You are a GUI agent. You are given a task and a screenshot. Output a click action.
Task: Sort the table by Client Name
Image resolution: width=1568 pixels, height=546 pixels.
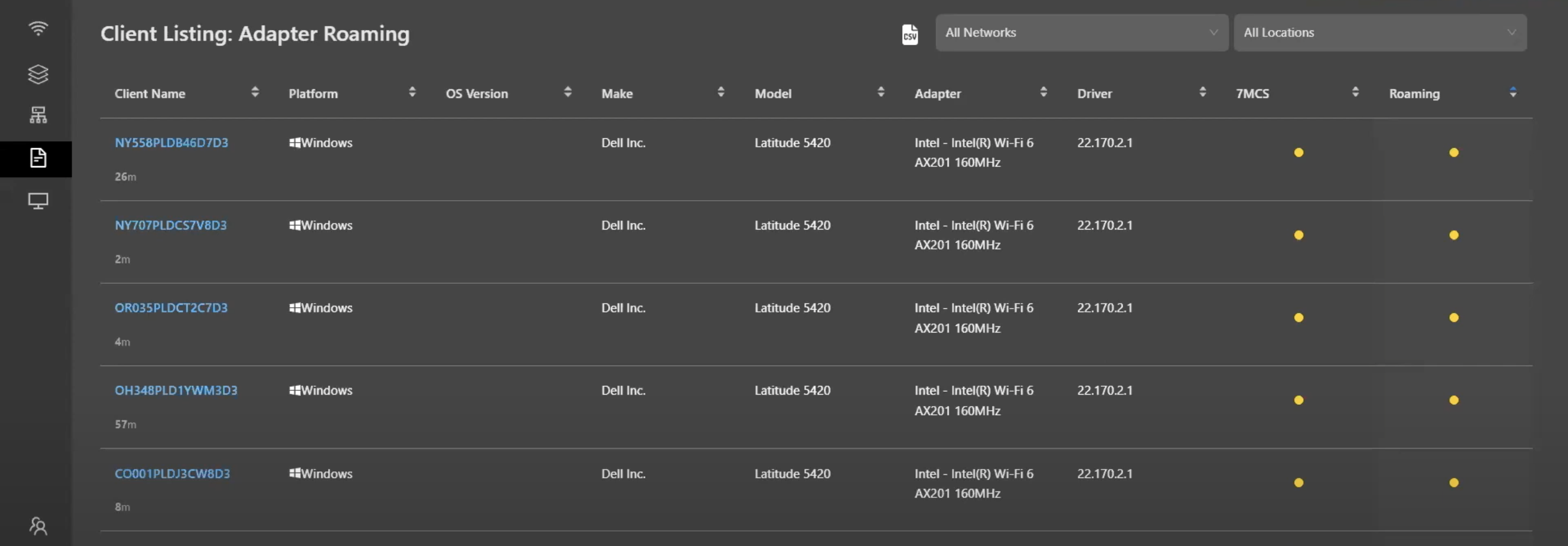click(254, 93)
